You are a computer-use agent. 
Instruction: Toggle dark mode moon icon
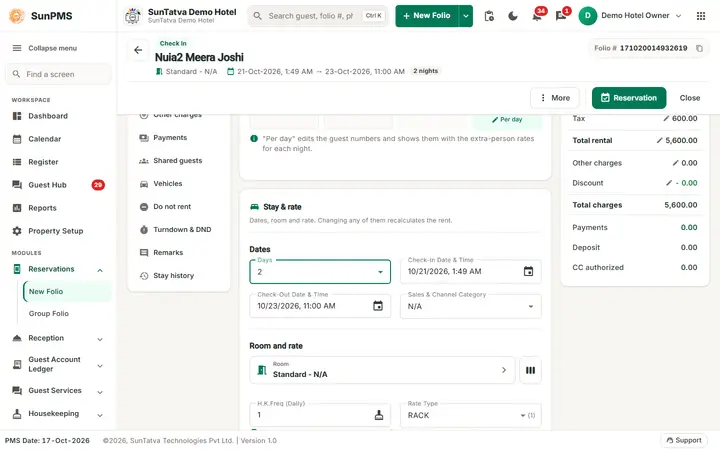point(513,16)
